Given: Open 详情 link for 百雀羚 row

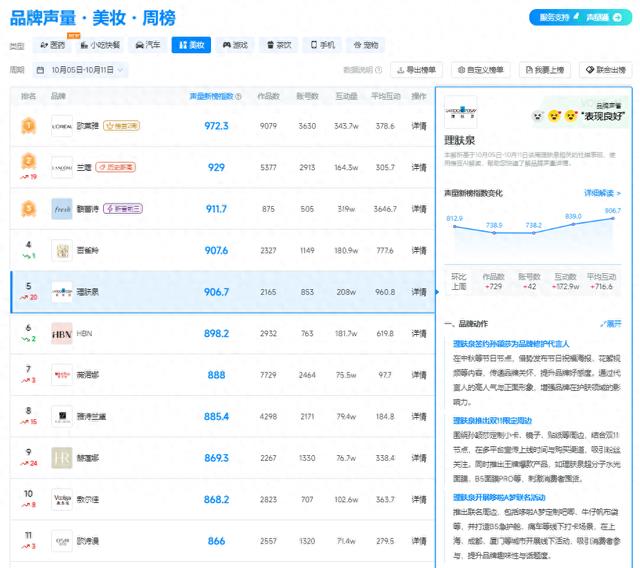Looking at the screenshot, I should (x=419, y=250).
